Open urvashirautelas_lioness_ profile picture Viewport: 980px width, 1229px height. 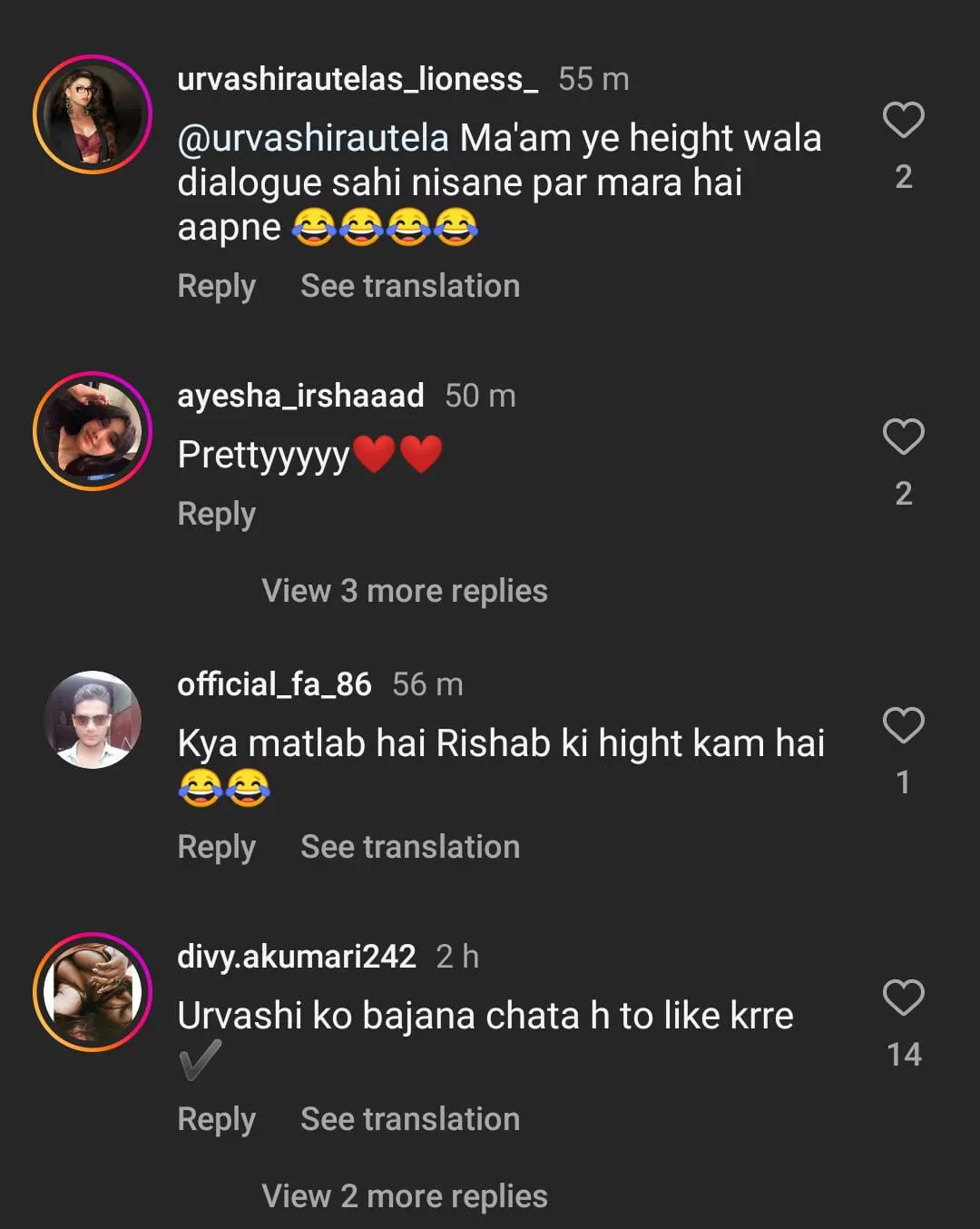click(93, 114)
